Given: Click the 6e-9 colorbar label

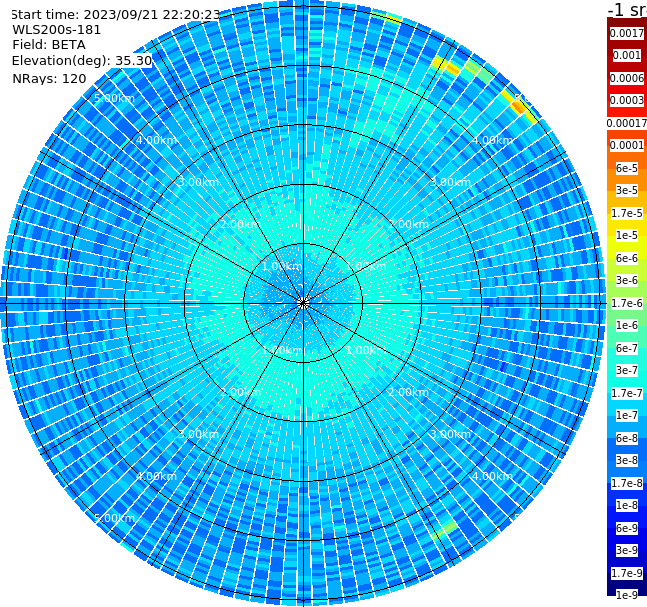Looking at the screenshot, I should pos(627,528).
